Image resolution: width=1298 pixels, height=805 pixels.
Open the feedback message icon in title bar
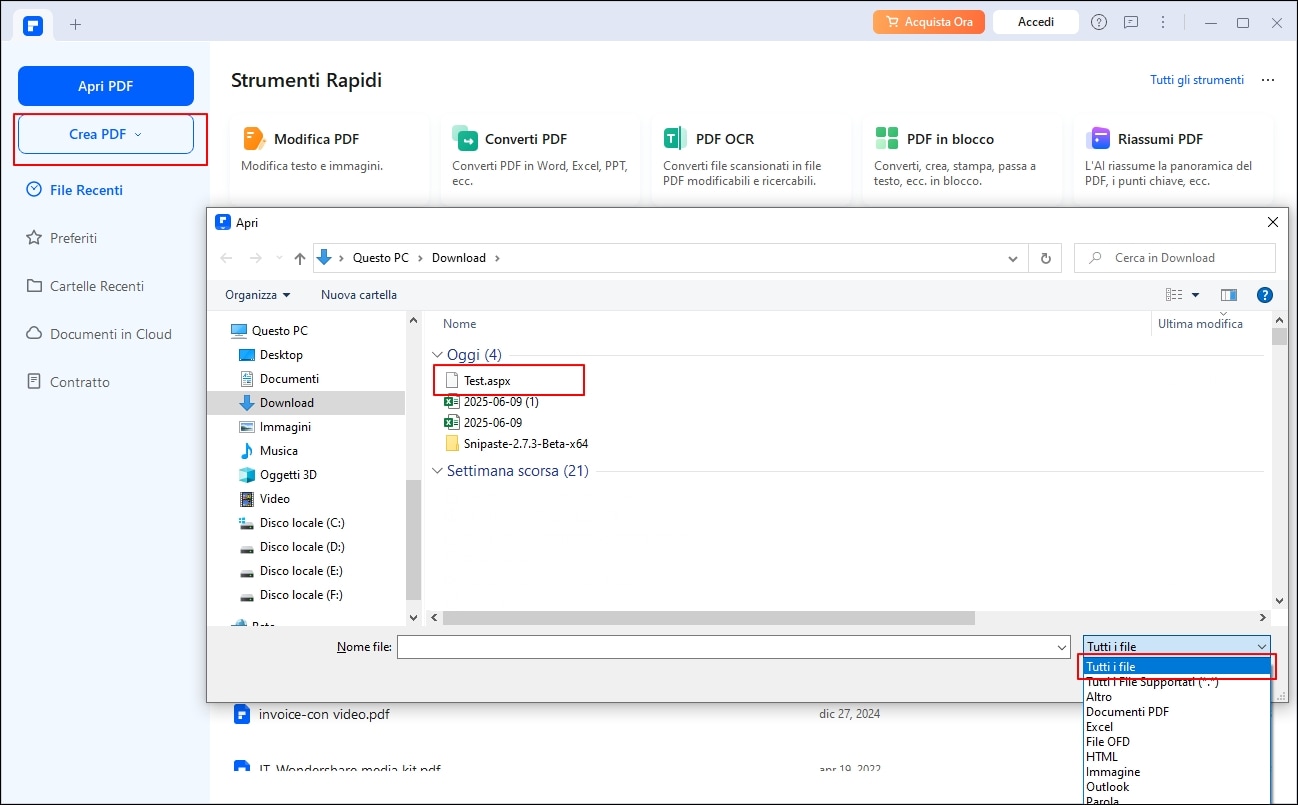click(x=1131, y=22)
